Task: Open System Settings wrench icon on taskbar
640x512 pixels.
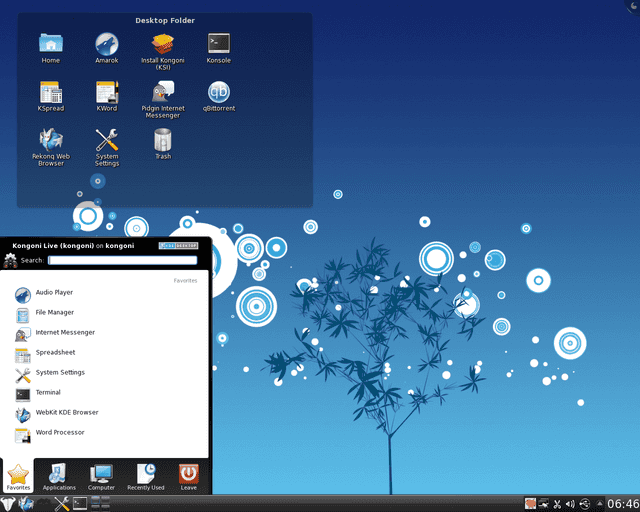Action: coord(62,504)
